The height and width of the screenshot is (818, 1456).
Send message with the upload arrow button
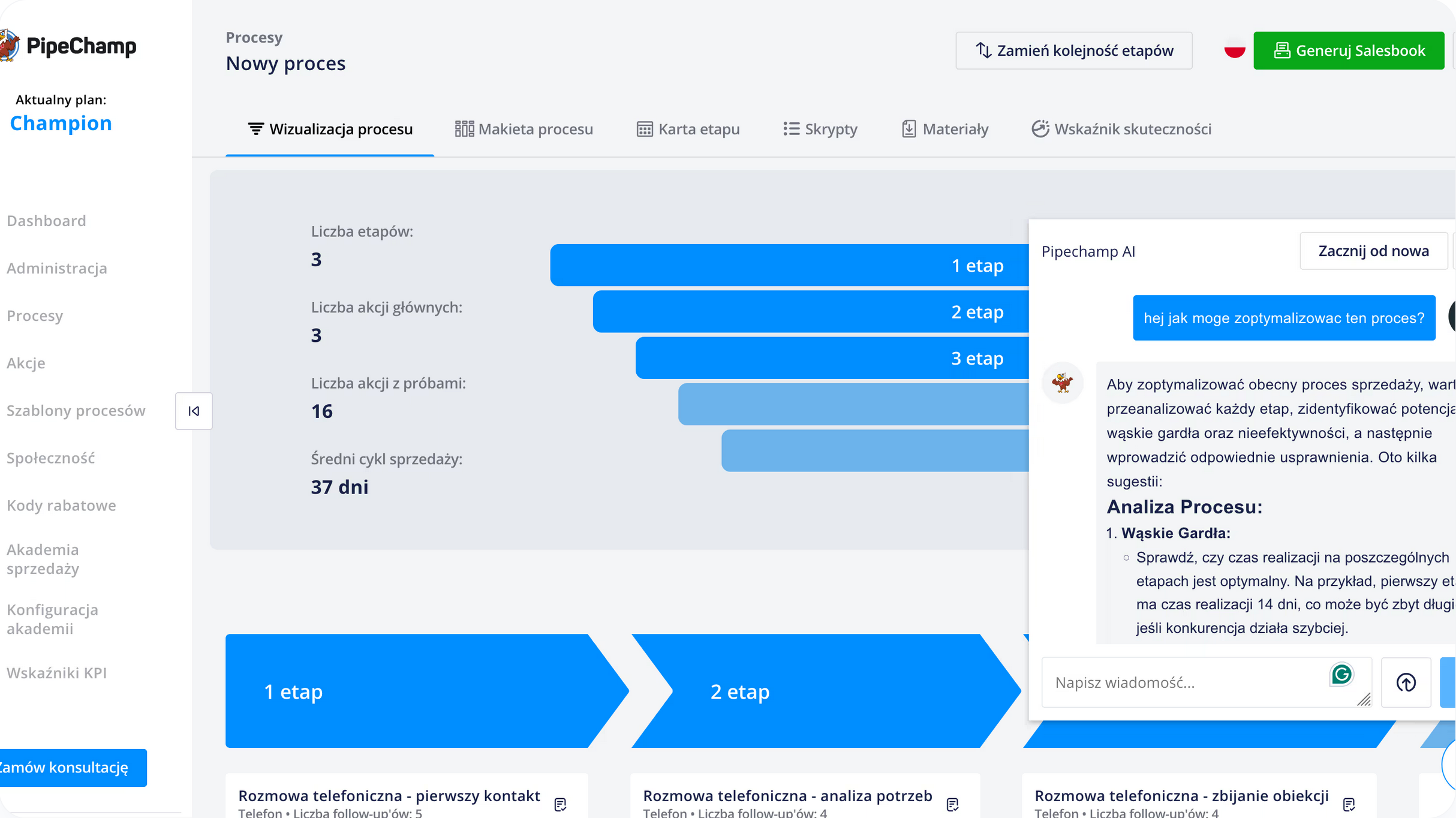tap(1406, 682)
